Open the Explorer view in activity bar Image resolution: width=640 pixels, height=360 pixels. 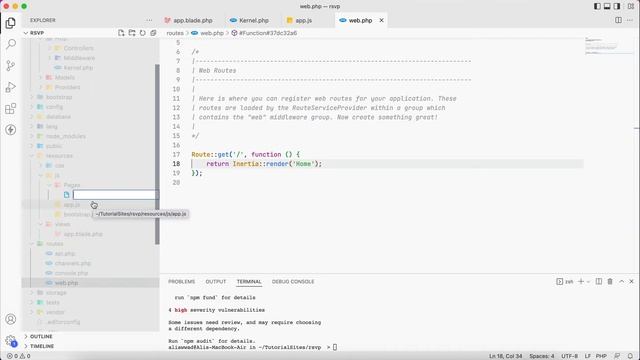point(11,23)
